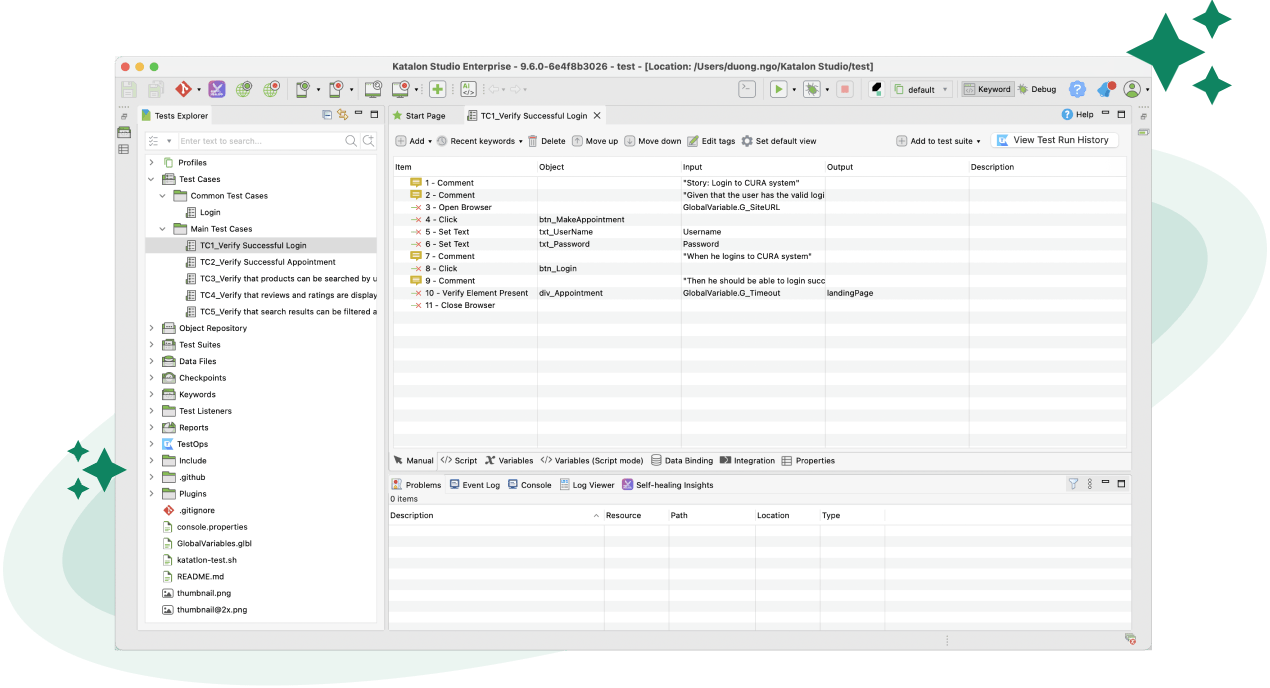The image size is (1270, 688).
Task: Click the View Test Run History button
Action: tap(1054, 140)
